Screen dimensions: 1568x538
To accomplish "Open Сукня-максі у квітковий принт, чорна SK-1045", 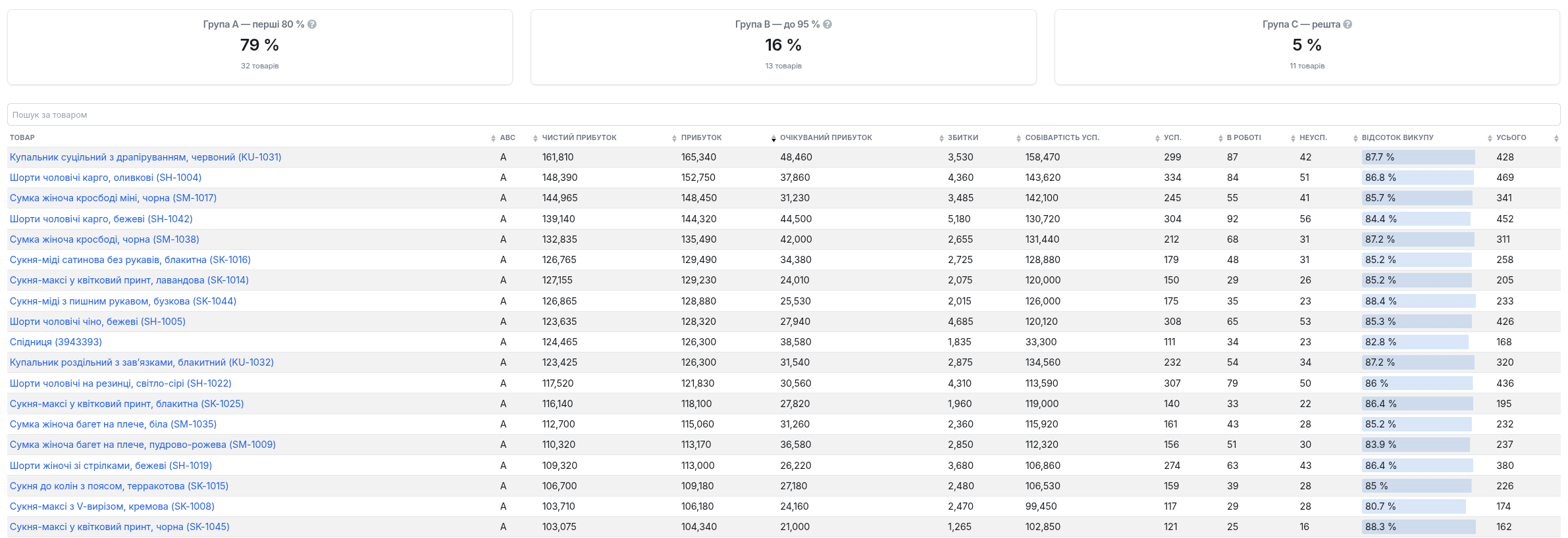I will pyautogui.click(x=120, y=527).
